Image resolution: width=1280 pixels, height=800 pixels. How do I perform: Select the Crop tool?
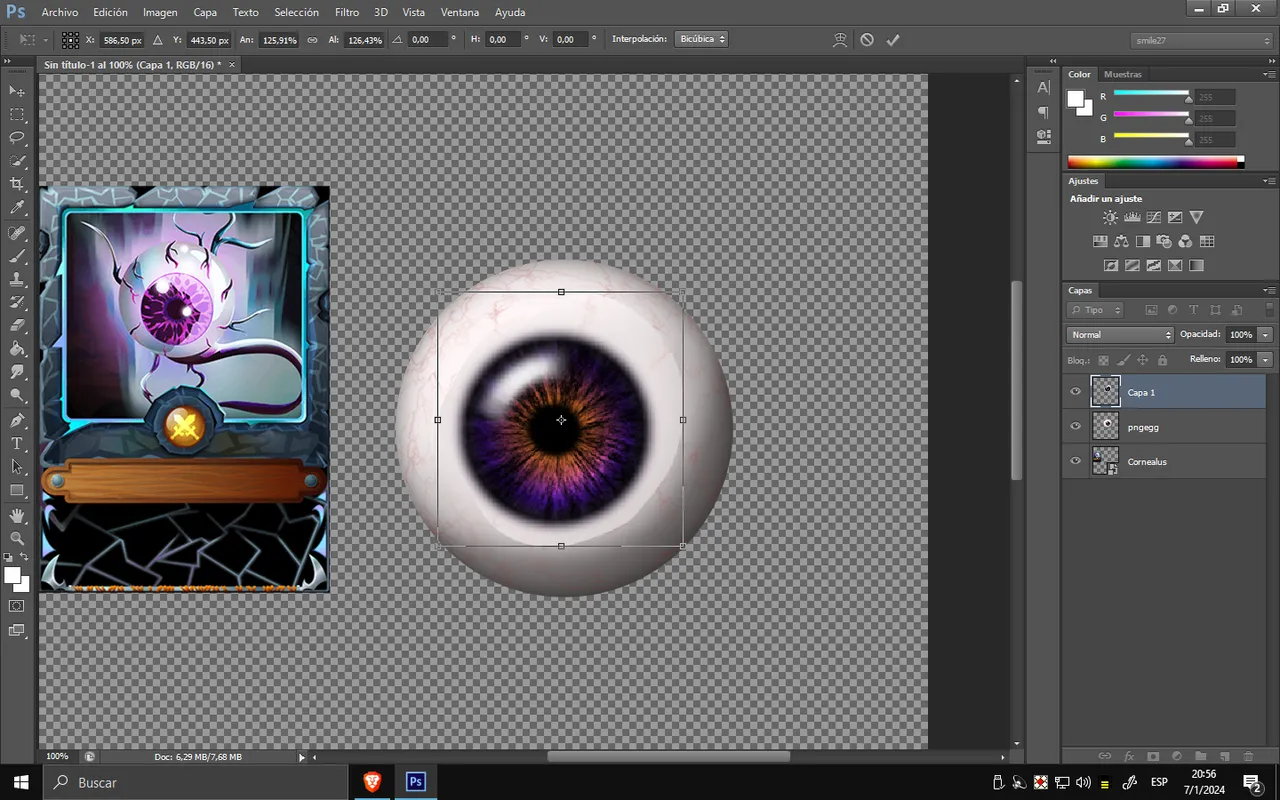17,185
